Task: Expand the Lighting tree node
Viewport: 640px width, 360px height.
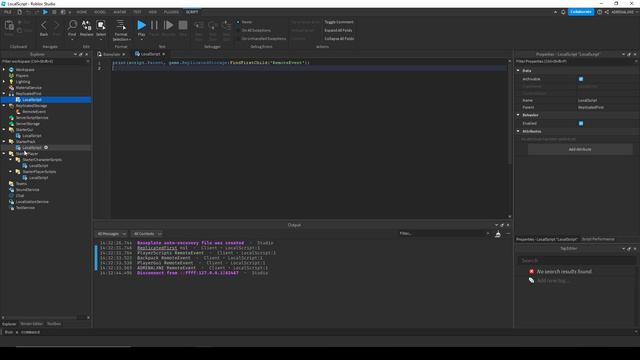Action: point(4,82)
